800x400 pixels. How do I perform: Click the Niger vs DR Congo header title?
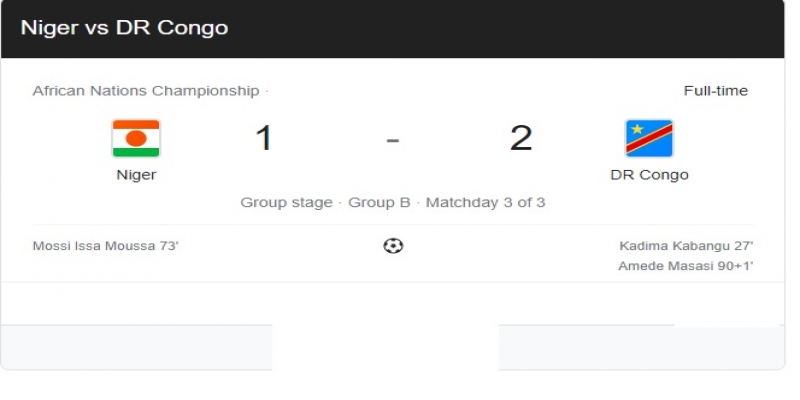[x=124, y=28]
